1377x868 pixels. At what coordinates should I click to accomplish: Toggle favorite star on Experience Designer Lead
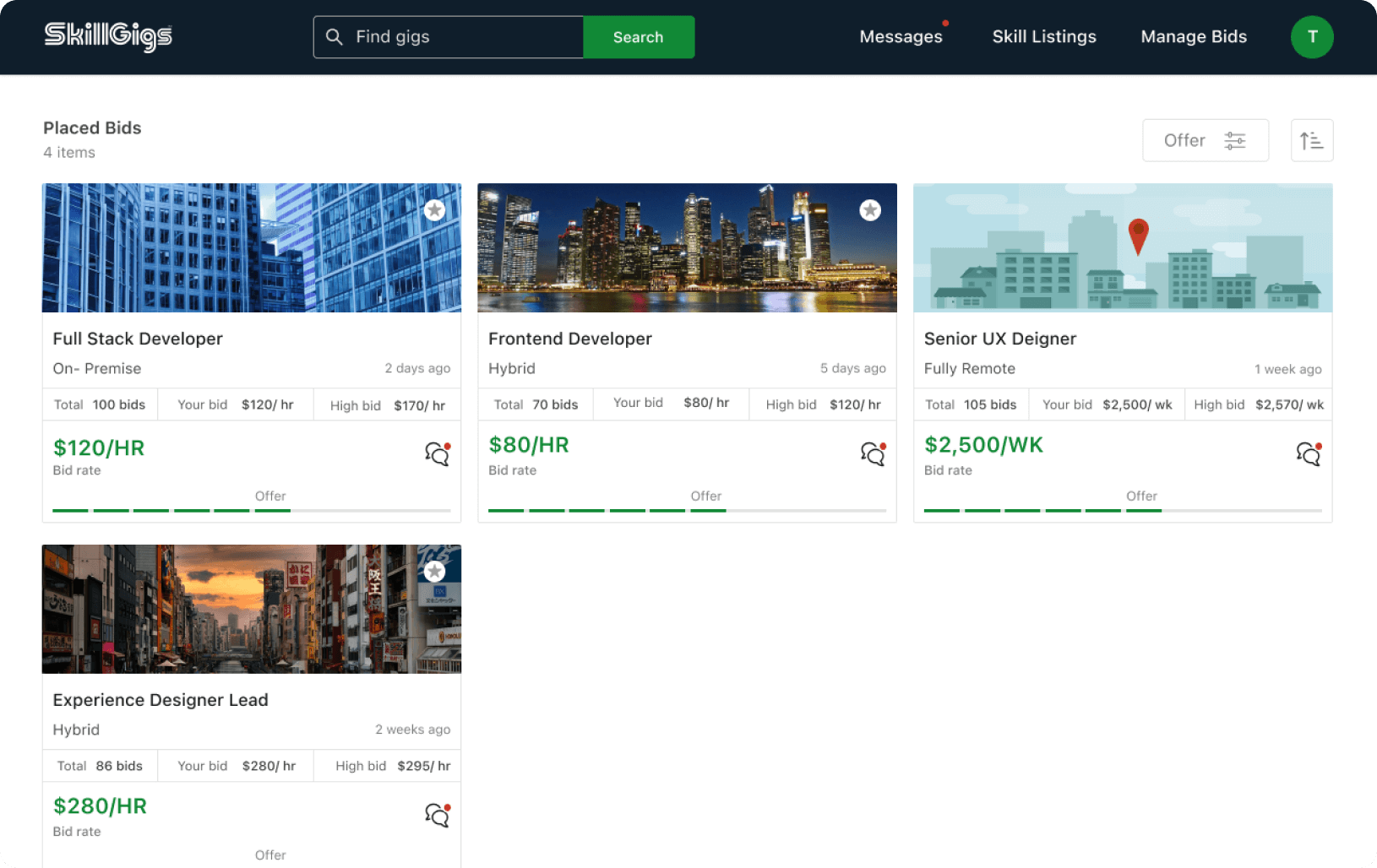(434, 572)
